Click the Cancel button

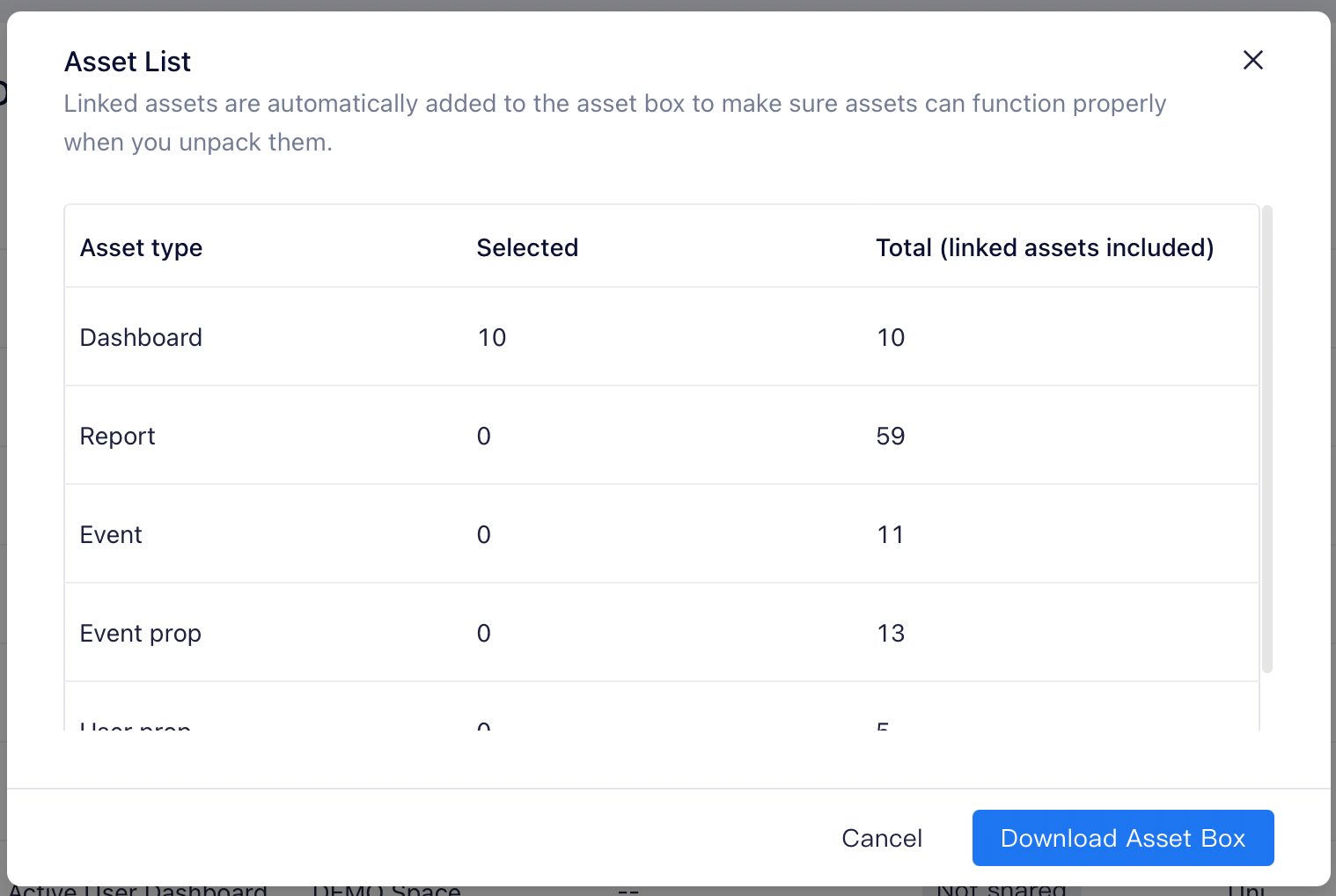pos(881,838)
